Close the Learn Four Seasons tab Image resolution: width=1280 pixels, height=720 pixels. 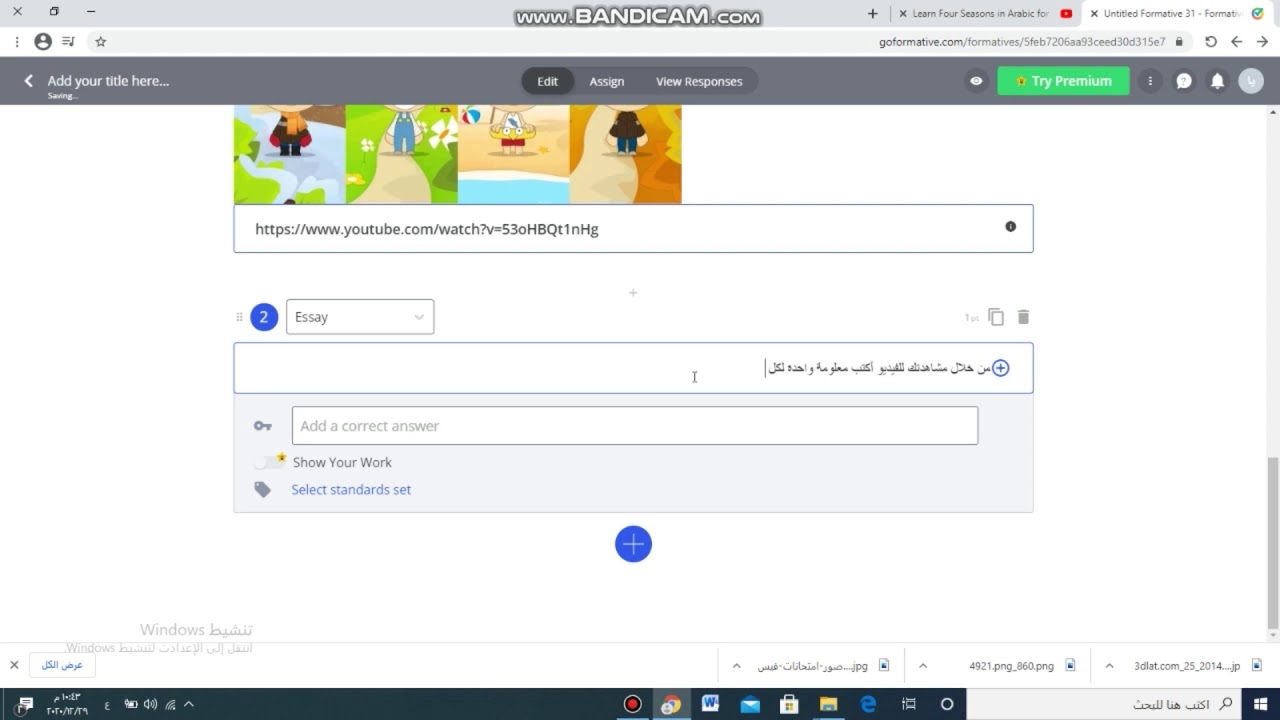pos(903,14)
